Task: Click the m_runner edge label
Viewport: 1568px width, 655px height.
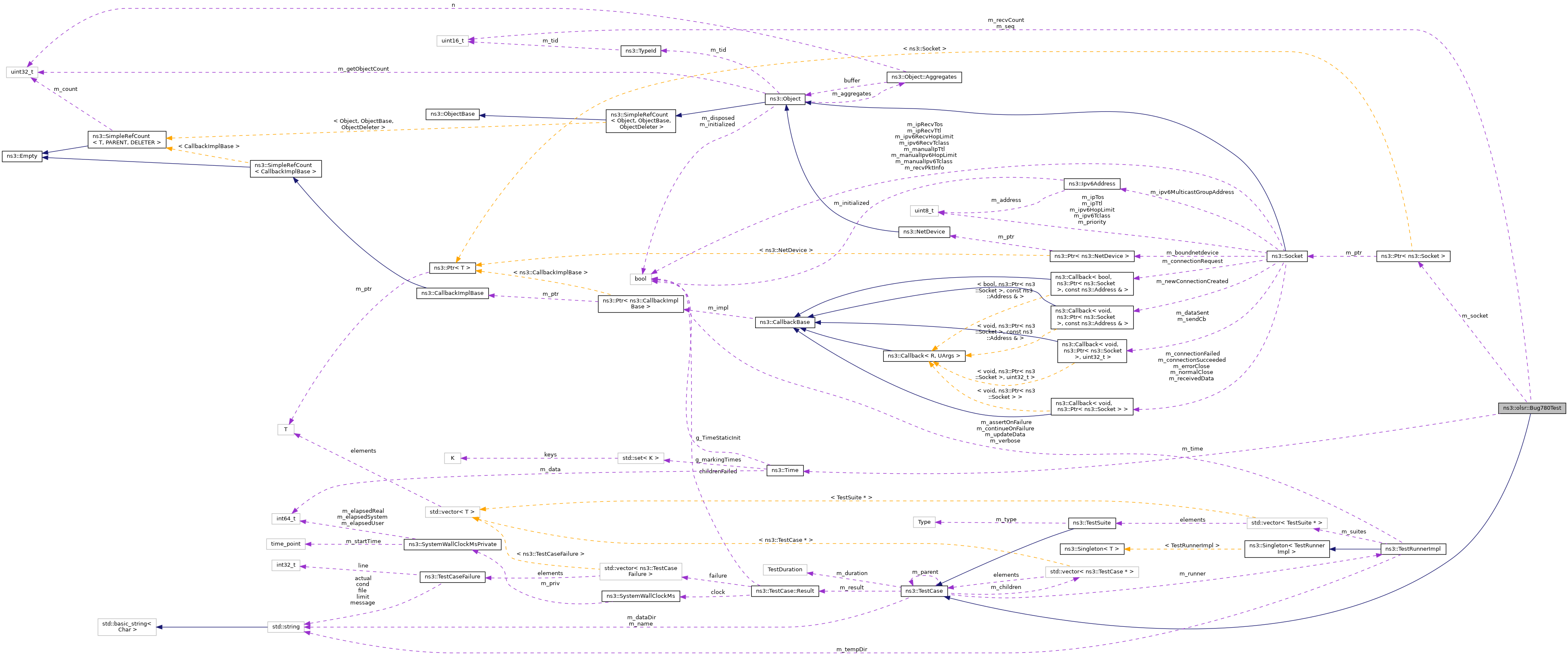Action: pyautogui.click(x=1192, y=574)
